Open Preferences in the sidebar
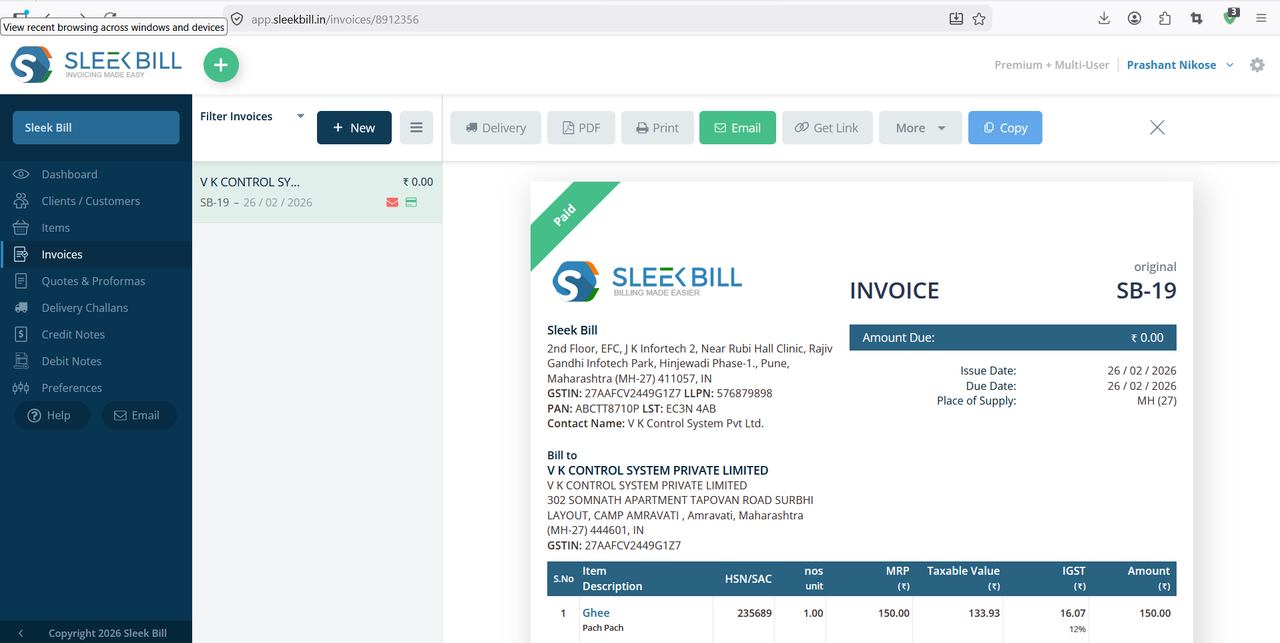 [x=71, y=388]
